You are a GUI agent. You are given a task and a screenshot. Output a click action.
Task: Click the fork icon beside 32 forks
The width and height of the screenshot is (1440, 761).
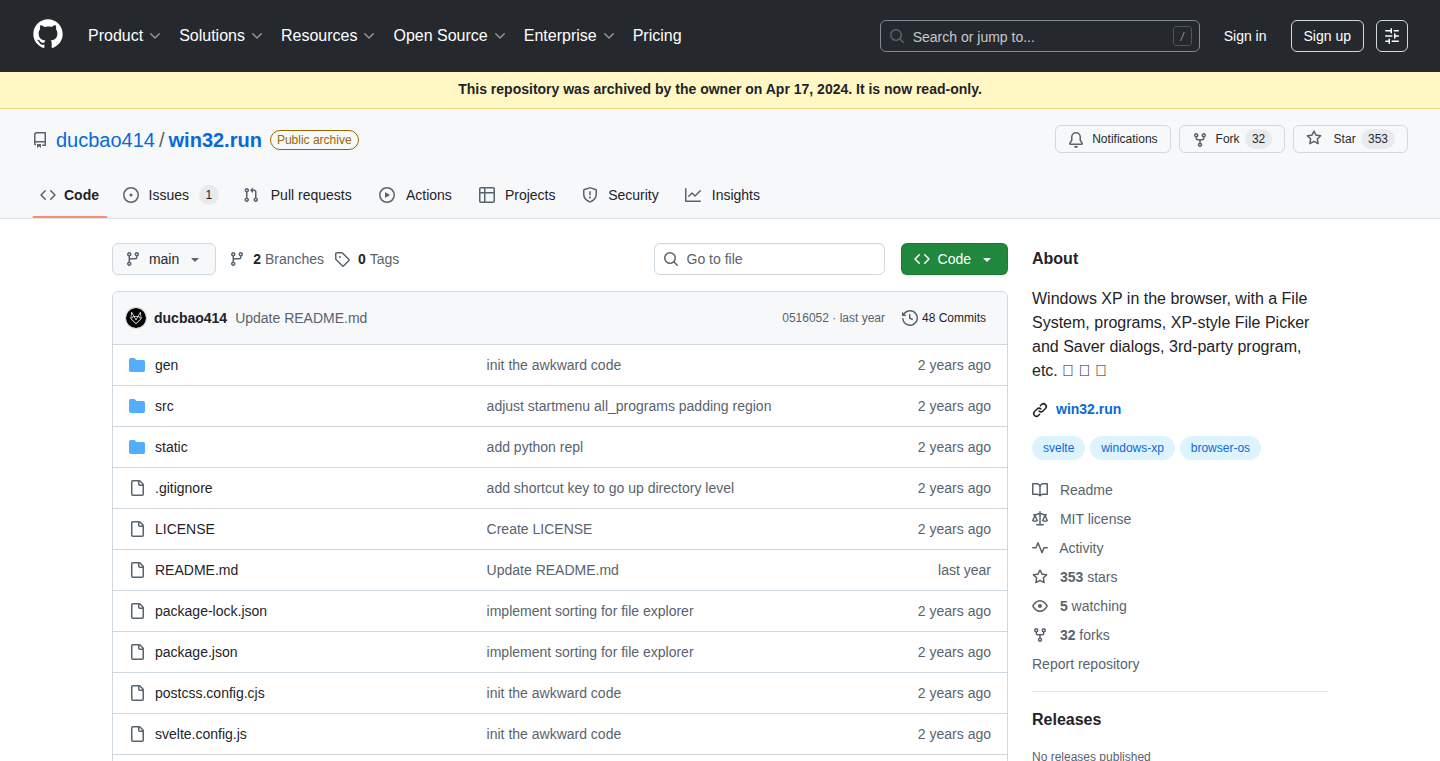pos(1040,635)
